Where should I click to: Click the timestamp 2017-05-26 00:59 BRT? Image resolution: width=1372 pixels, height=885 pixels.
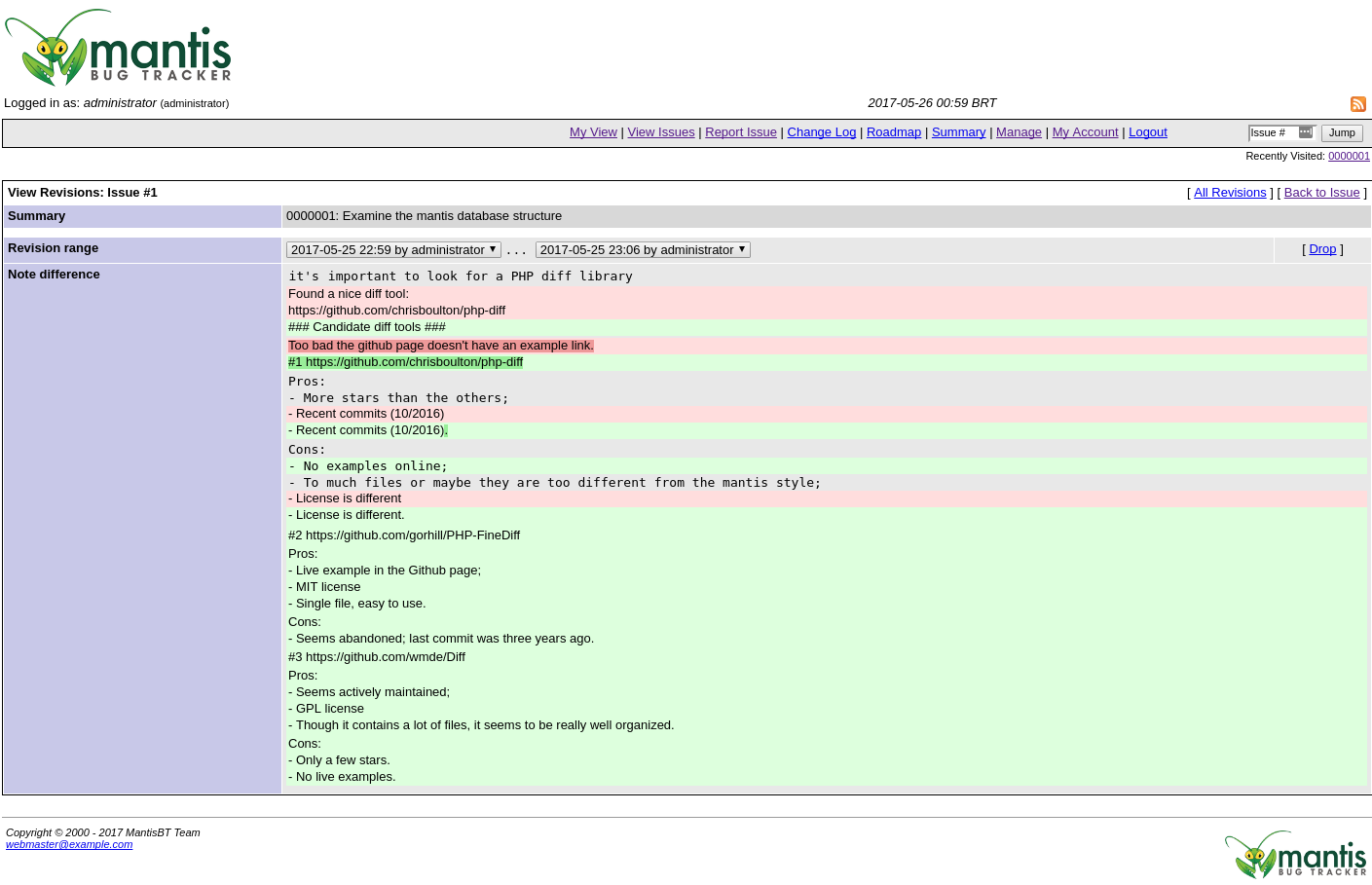[x=932, y=103]
